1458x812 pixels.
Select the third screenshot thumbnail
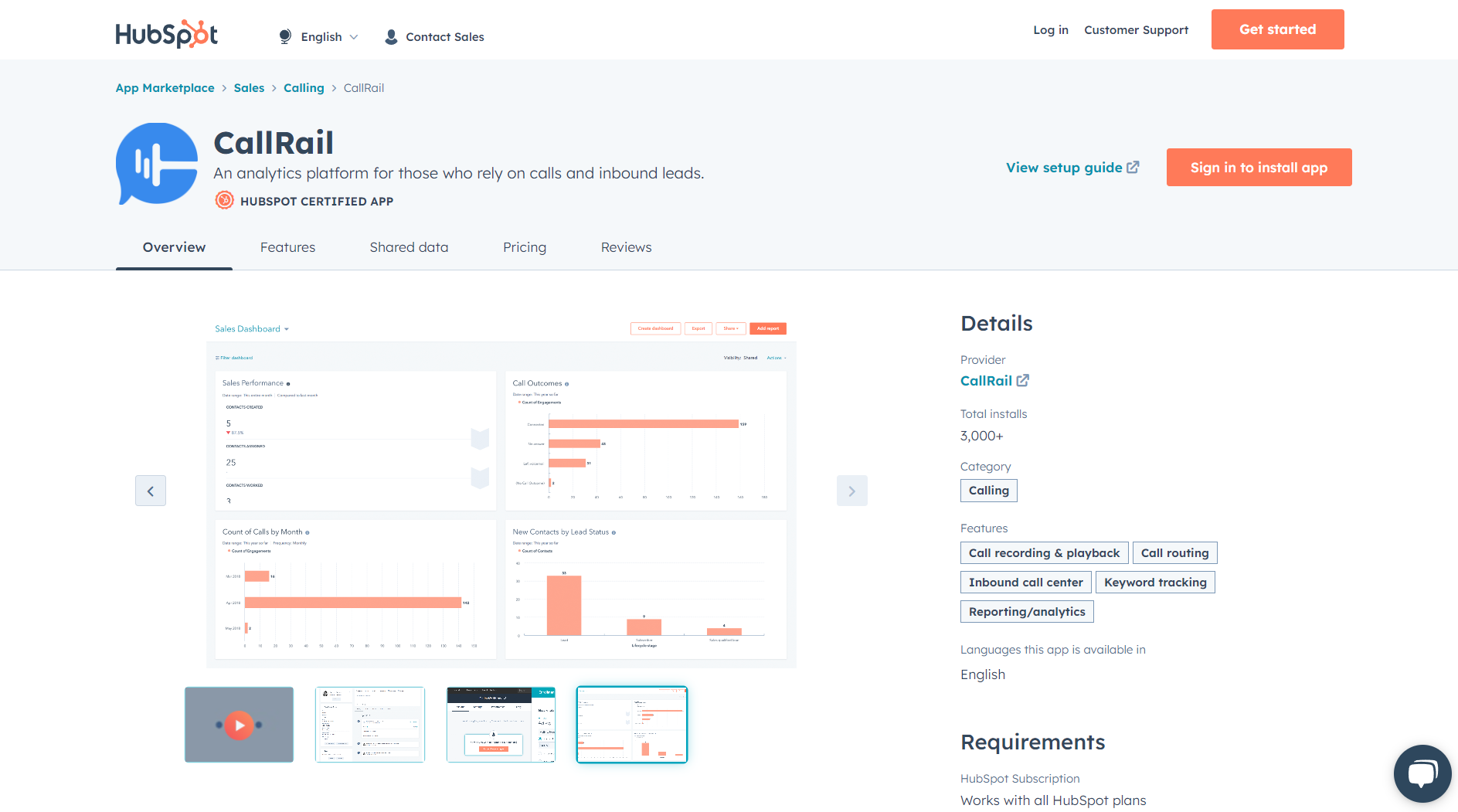pyautogui.click(x=501, y=725)
